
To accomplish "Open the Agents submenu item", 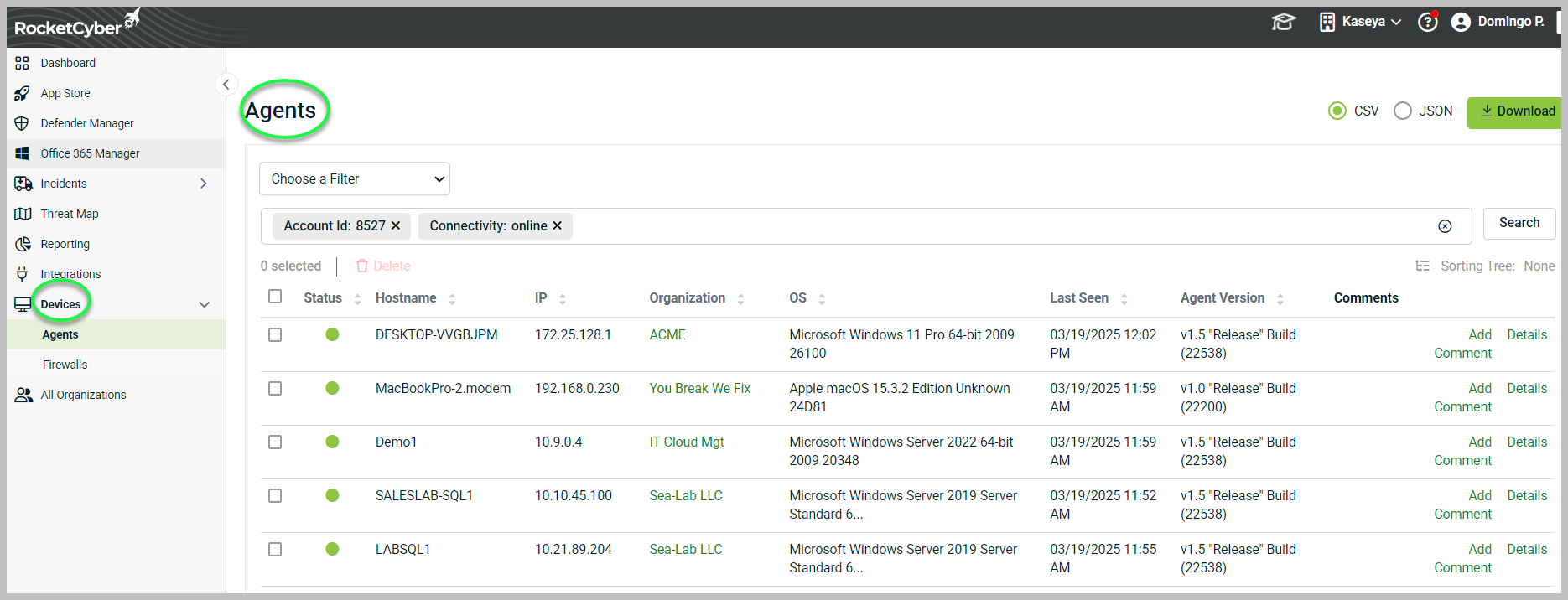I will click(x=60, y=334).
